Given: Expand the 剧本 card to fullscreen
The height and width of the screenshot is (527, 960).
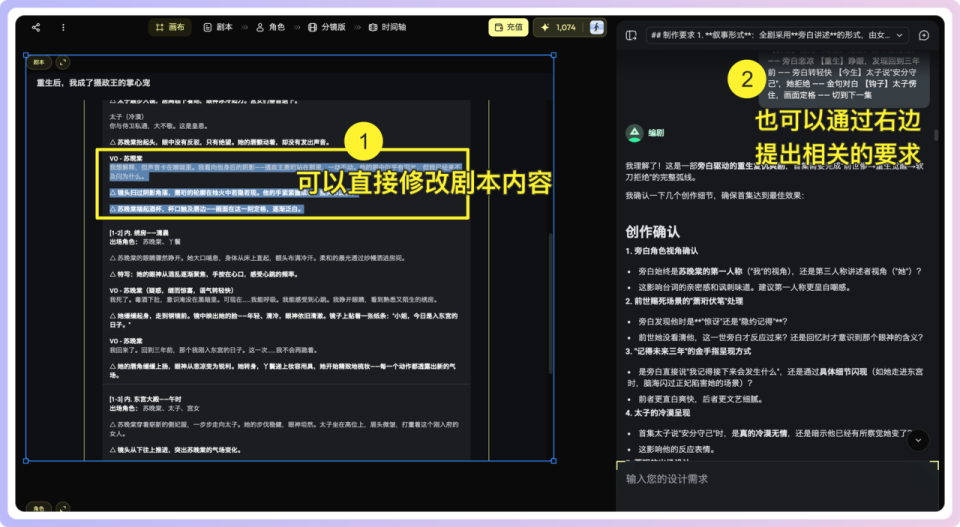Looking at the screenshot, I should 63,62.
